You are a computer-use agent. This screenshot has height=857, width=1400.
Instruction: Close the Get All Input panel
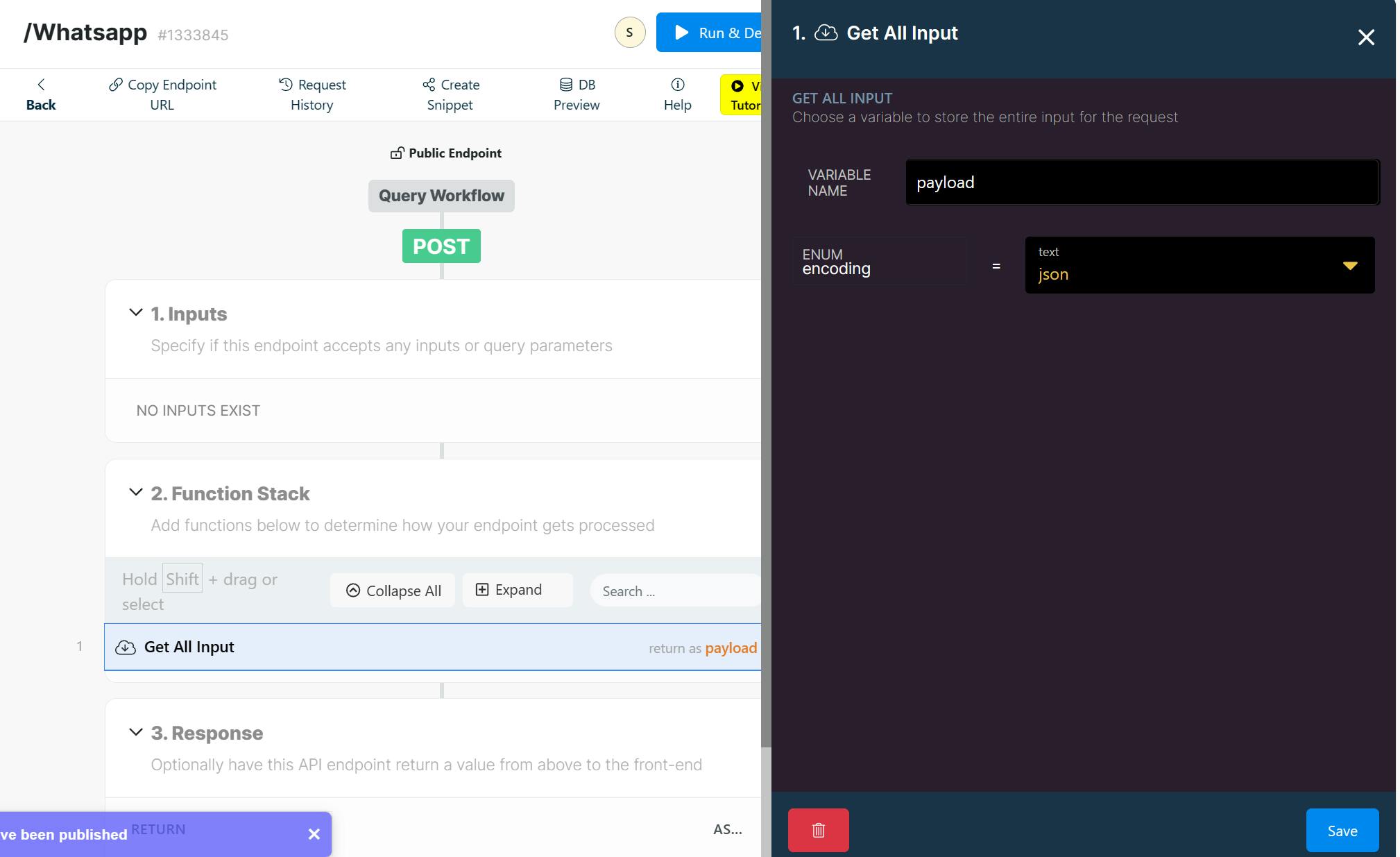[1365, 37]
